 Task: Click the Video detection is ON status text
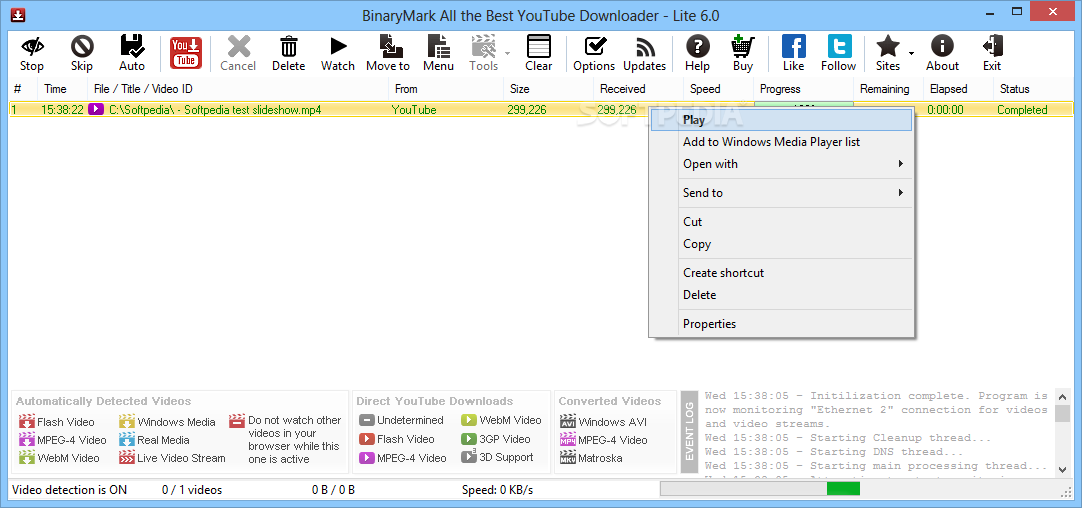pyautogui.click(x=70, y=490)
